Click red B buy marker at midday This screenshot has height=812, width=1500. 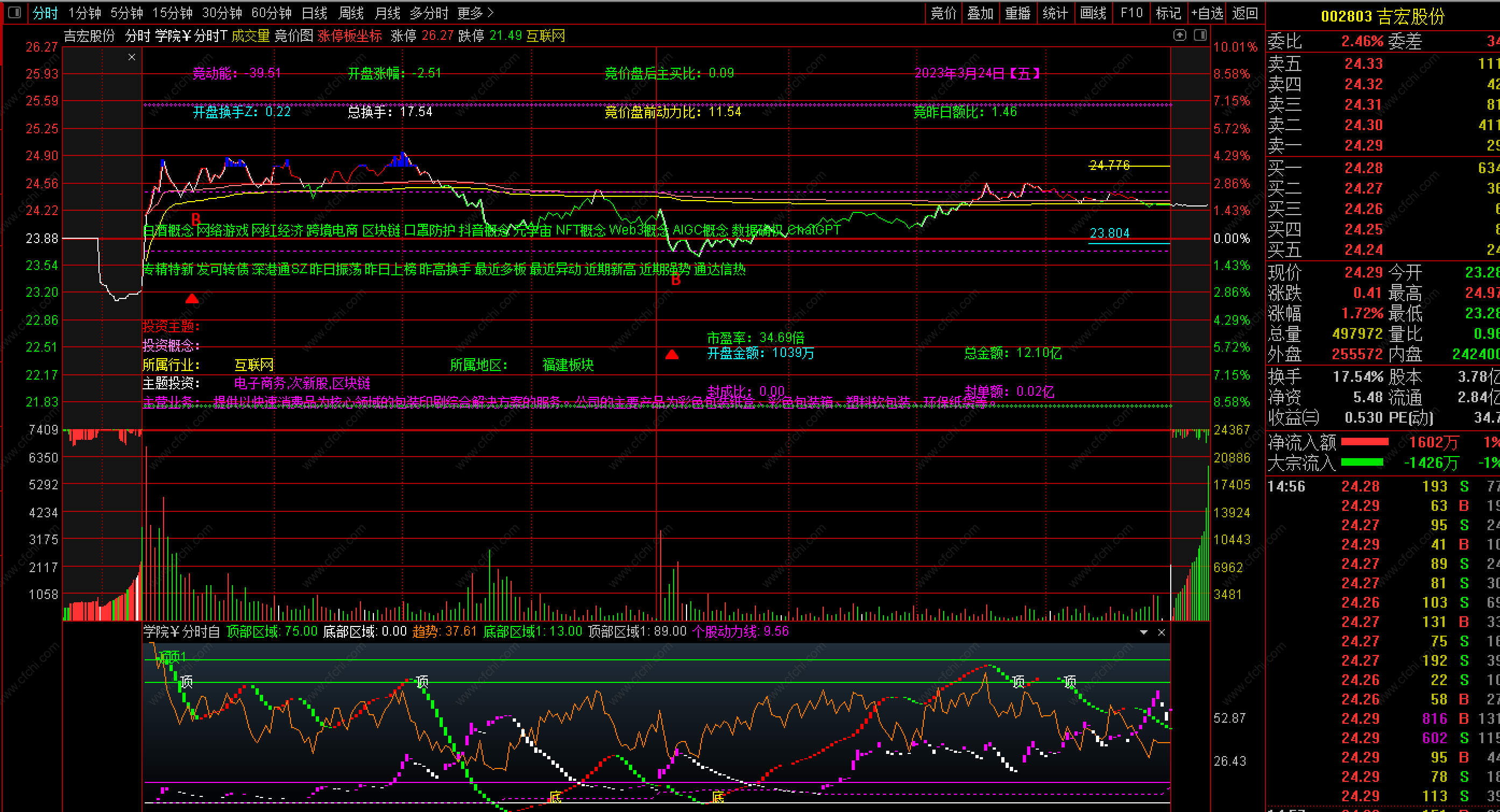[675, 281]
